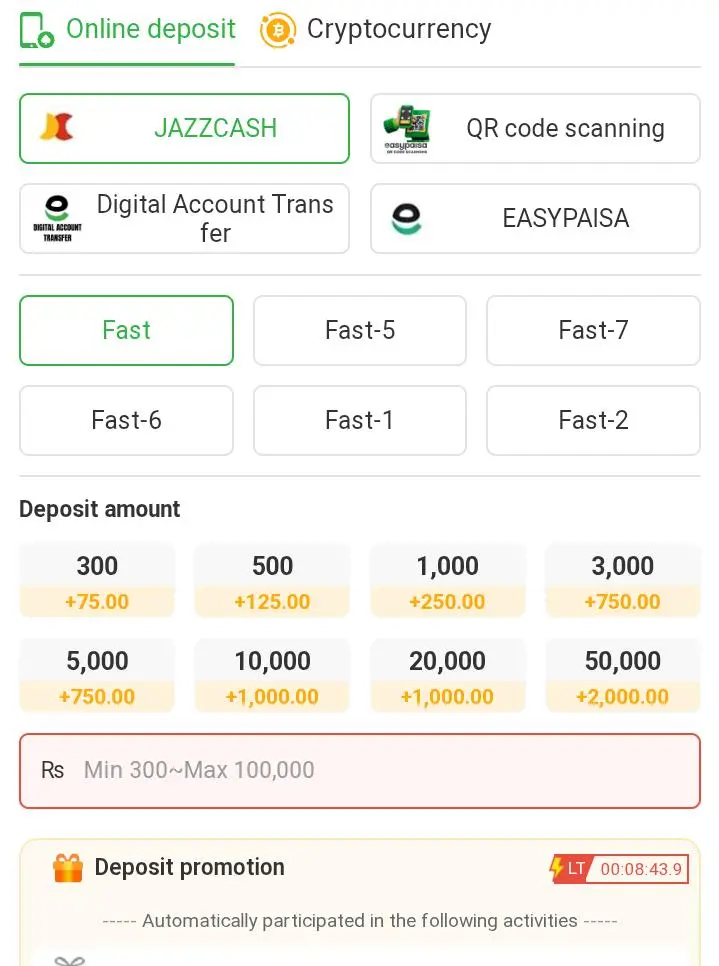
Task: Select the 50,000 deposit amount option
Action: coord(623,676)
